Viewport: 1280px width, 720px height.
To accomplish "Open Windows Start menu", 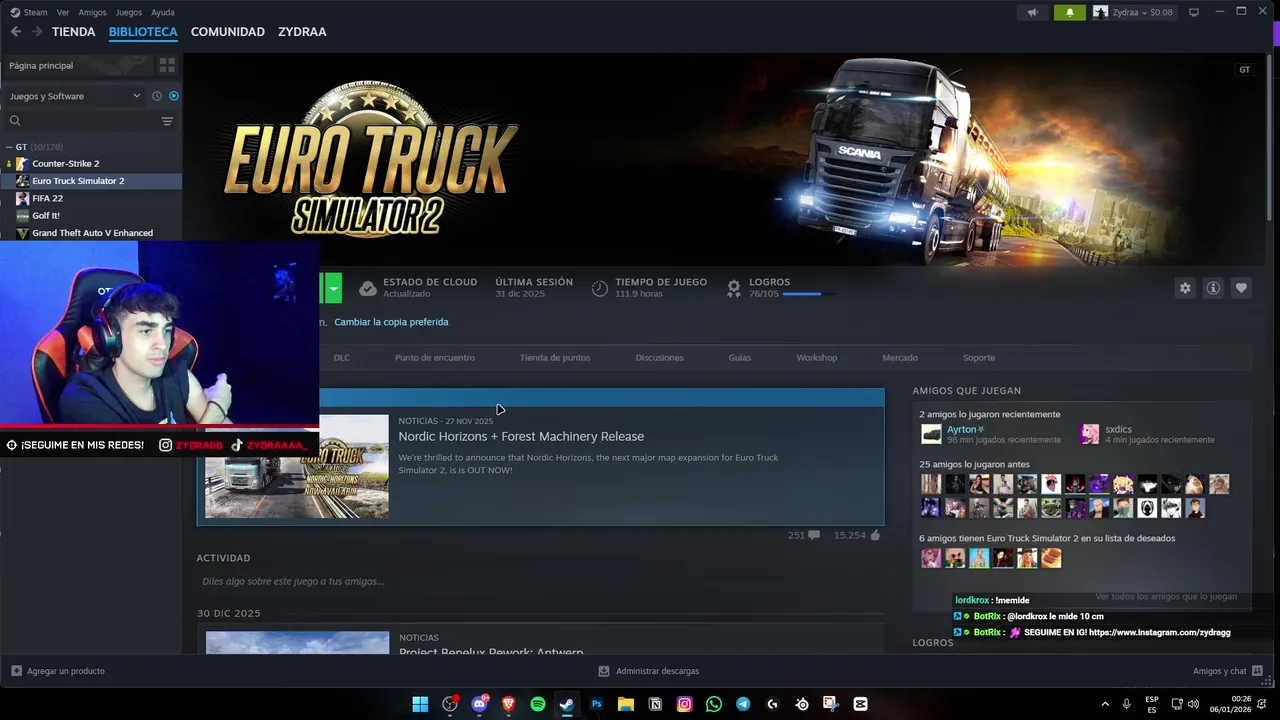I will click(x=420, y=704).
